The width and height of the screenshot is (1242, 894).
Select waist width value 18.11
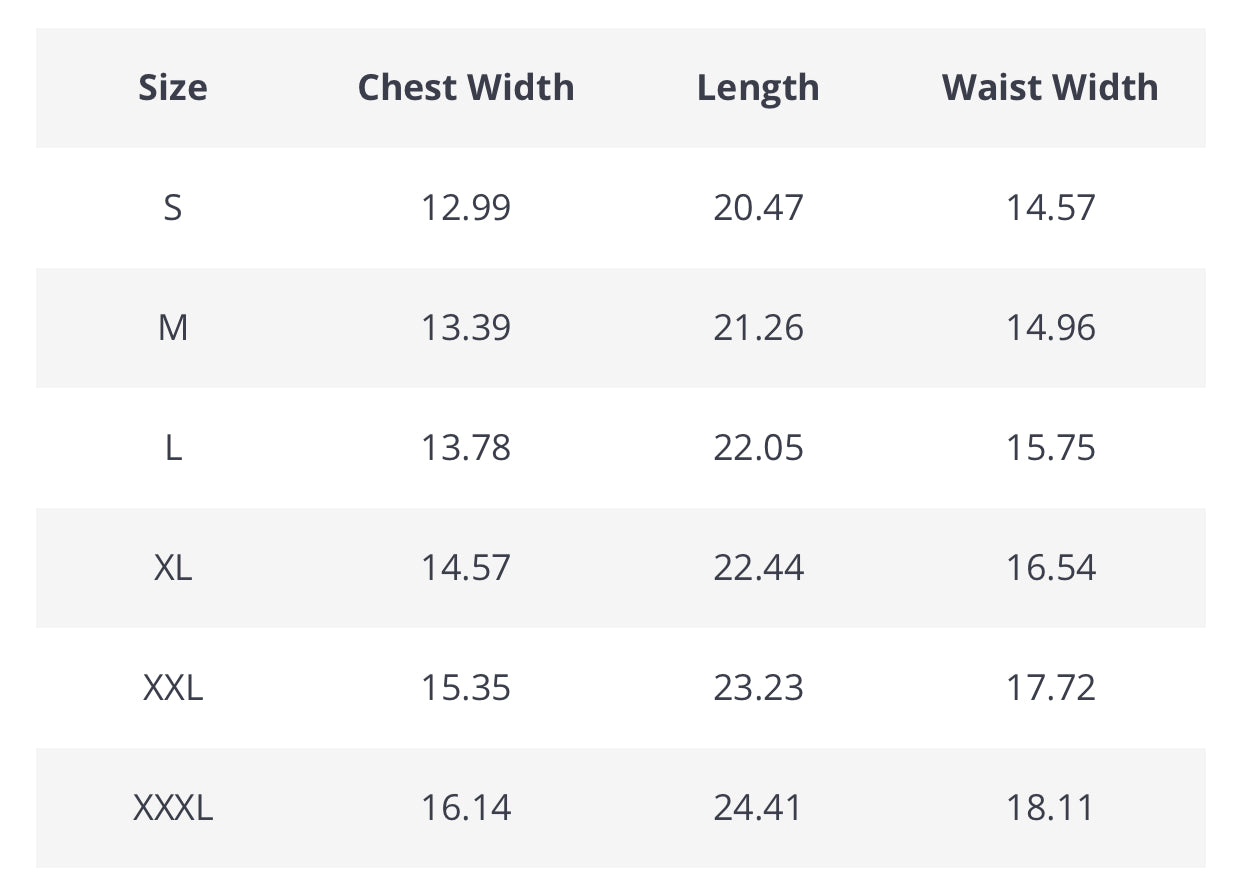pyautogui.click(x=1050, y=808)
